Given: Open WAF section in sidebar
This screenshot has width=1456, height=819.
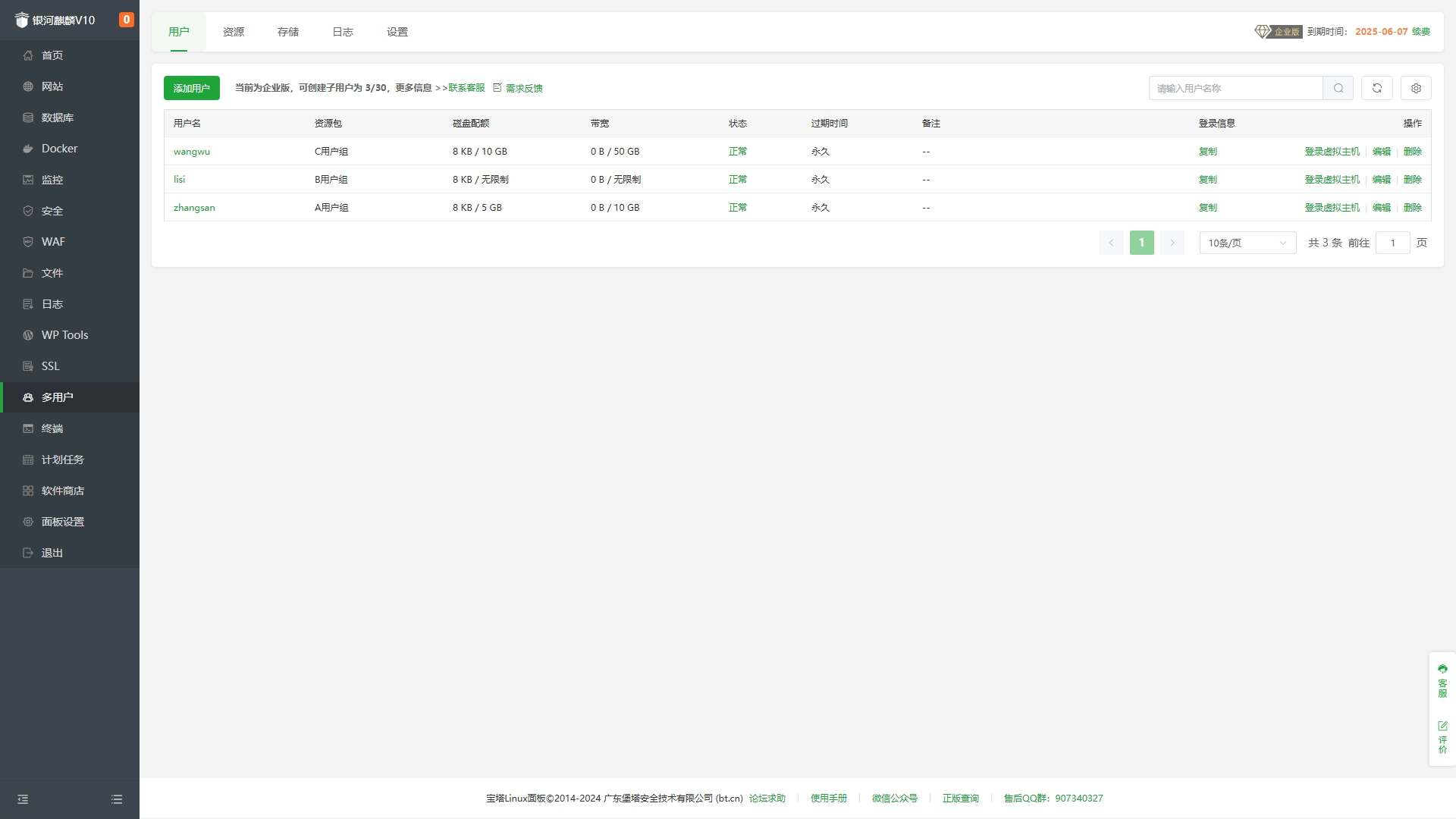Looking at the screenshot, I should pyautogui.click(x=53, y=242).
